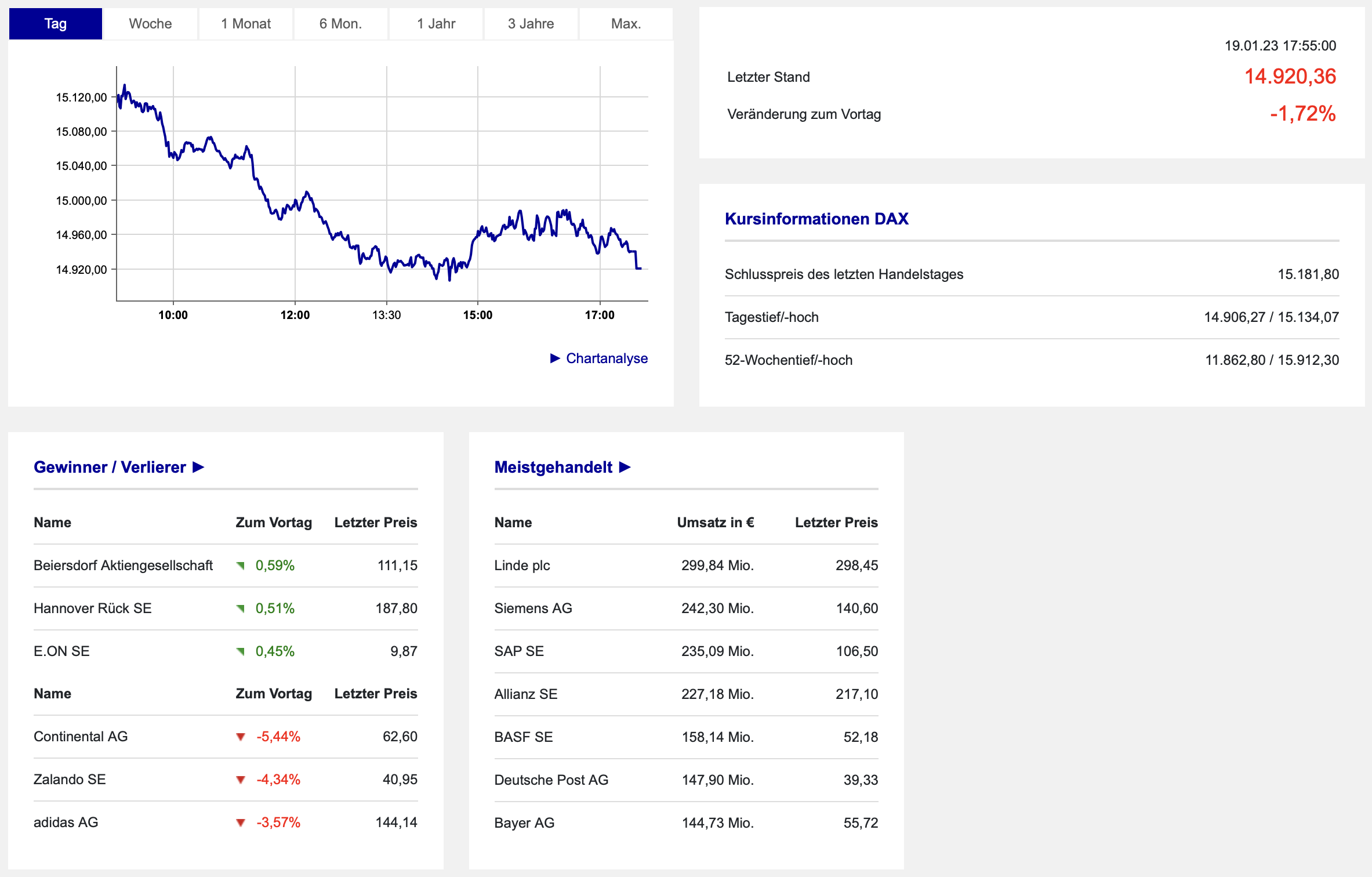Select the 1 Jahr time range
This screenshot has height=877, width=1372.
click(436, 24)
